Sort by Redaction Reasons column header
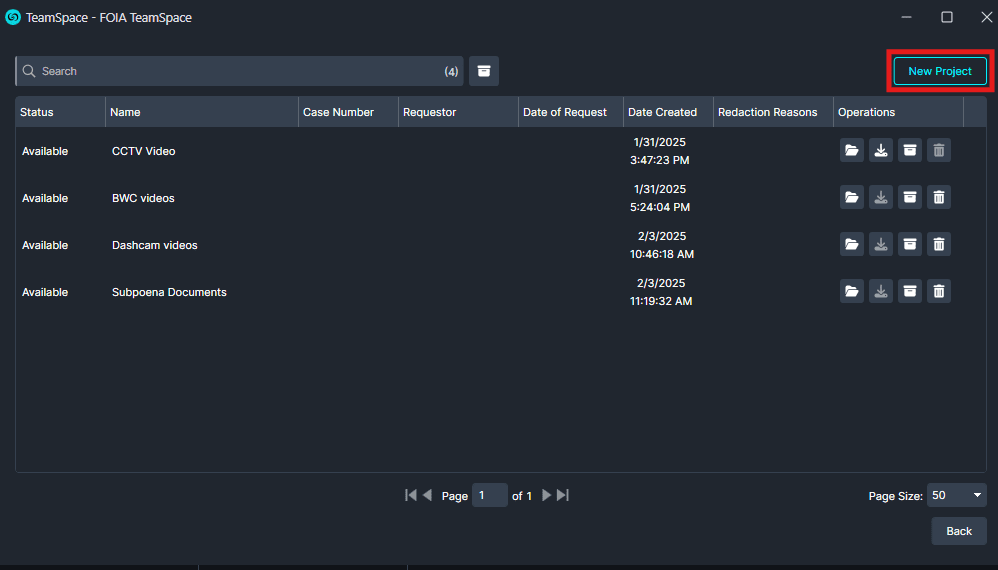Screen dimensions: 998x570 click(x=773, y=112)
